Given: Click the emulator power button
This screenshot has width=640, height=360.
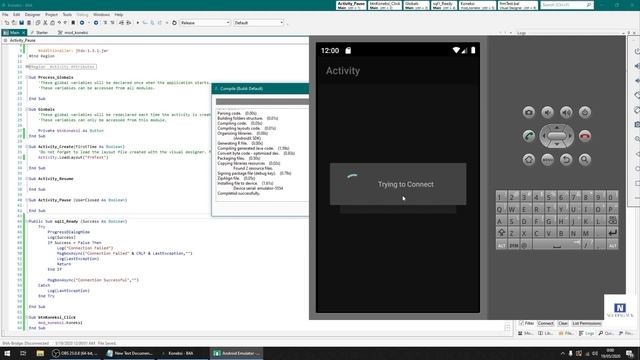Looking at the screenshot, I should (x=585, y=112).
